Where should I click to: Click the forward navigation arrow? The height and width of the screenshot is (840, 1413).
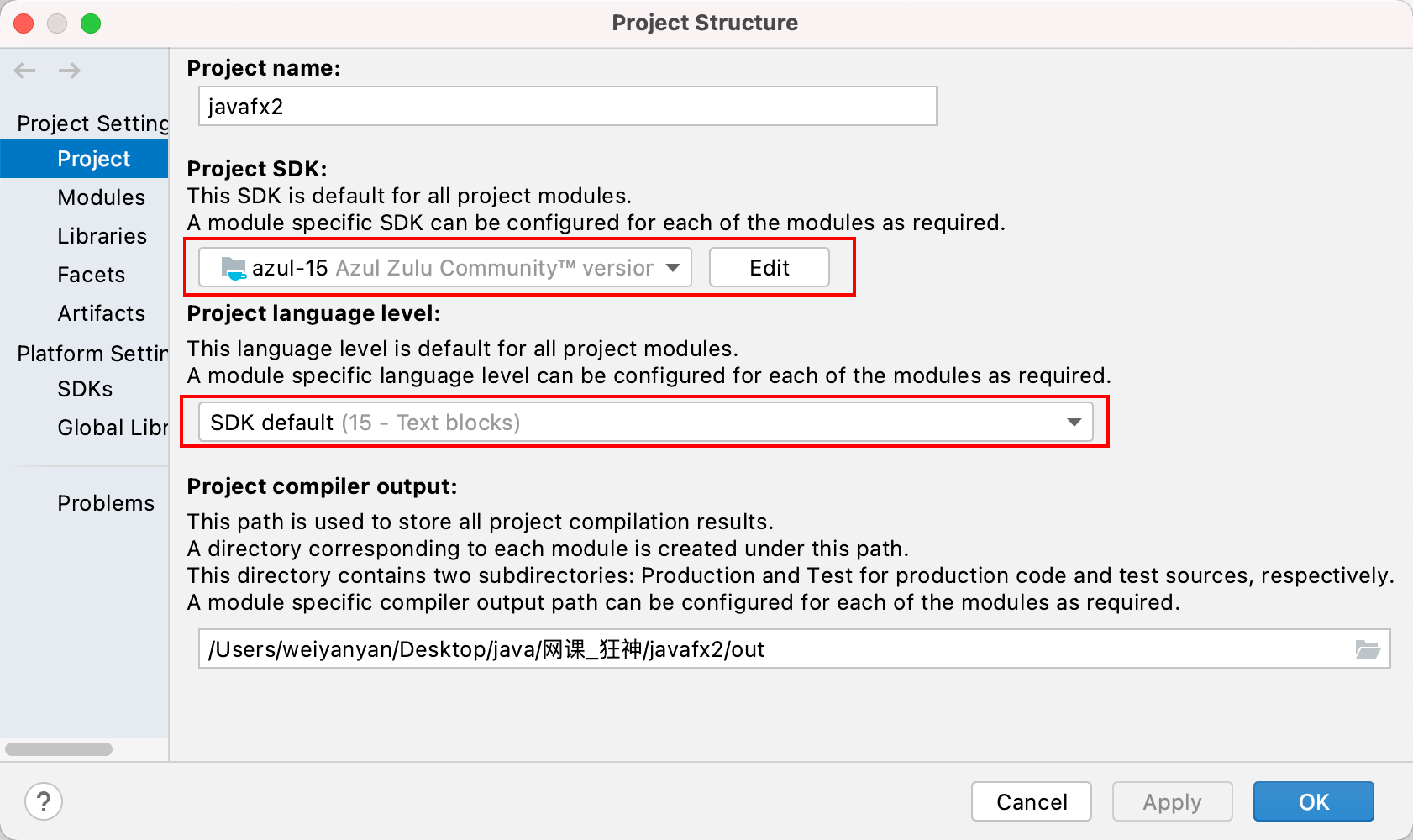70,71
